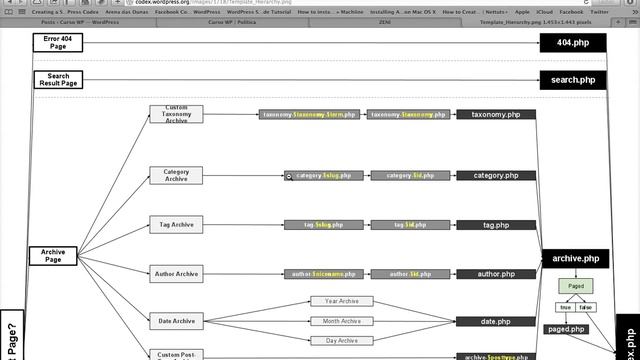Click the 'Archive Page' box
The height and width of the screenshot is (360, 640).
click(53, 256)
